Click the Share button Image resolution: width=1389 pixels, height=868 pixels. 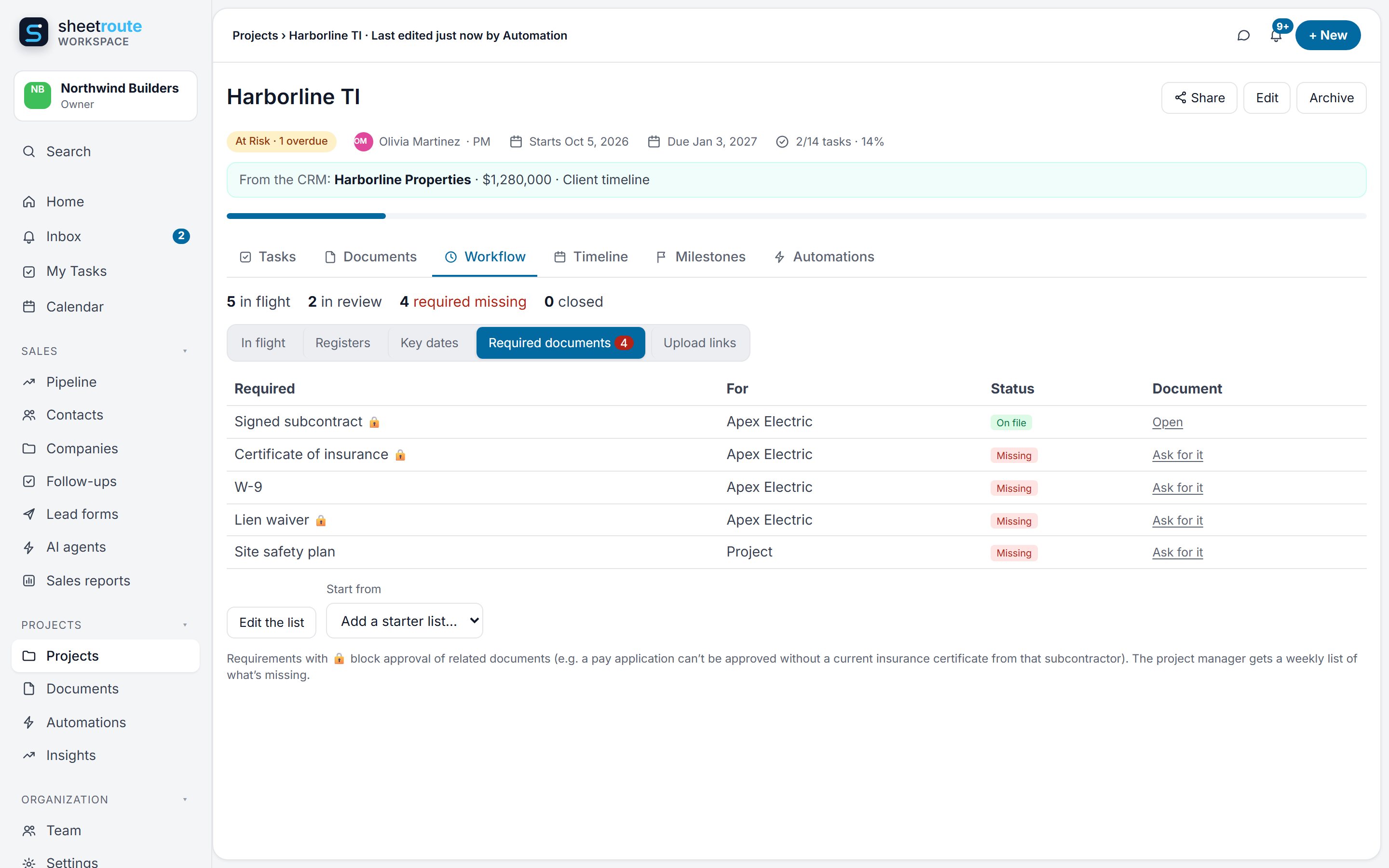click(x=1199, y=98)
